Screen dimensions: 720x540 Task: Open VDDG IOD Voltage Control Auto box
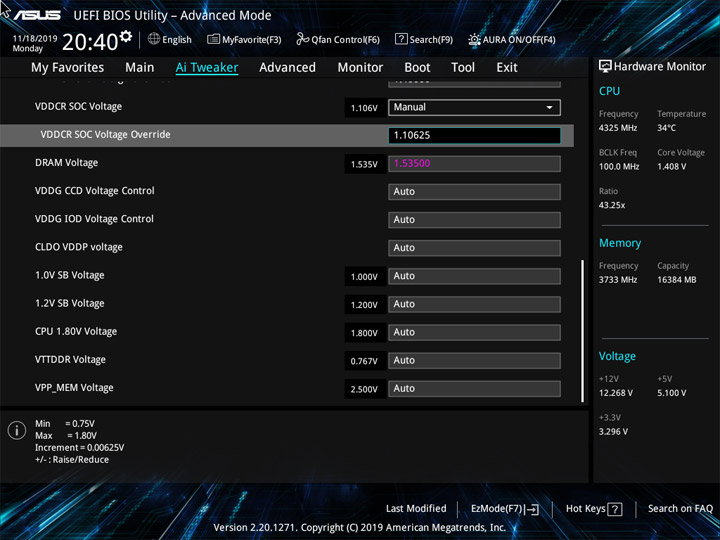click(x=474, y=219)
